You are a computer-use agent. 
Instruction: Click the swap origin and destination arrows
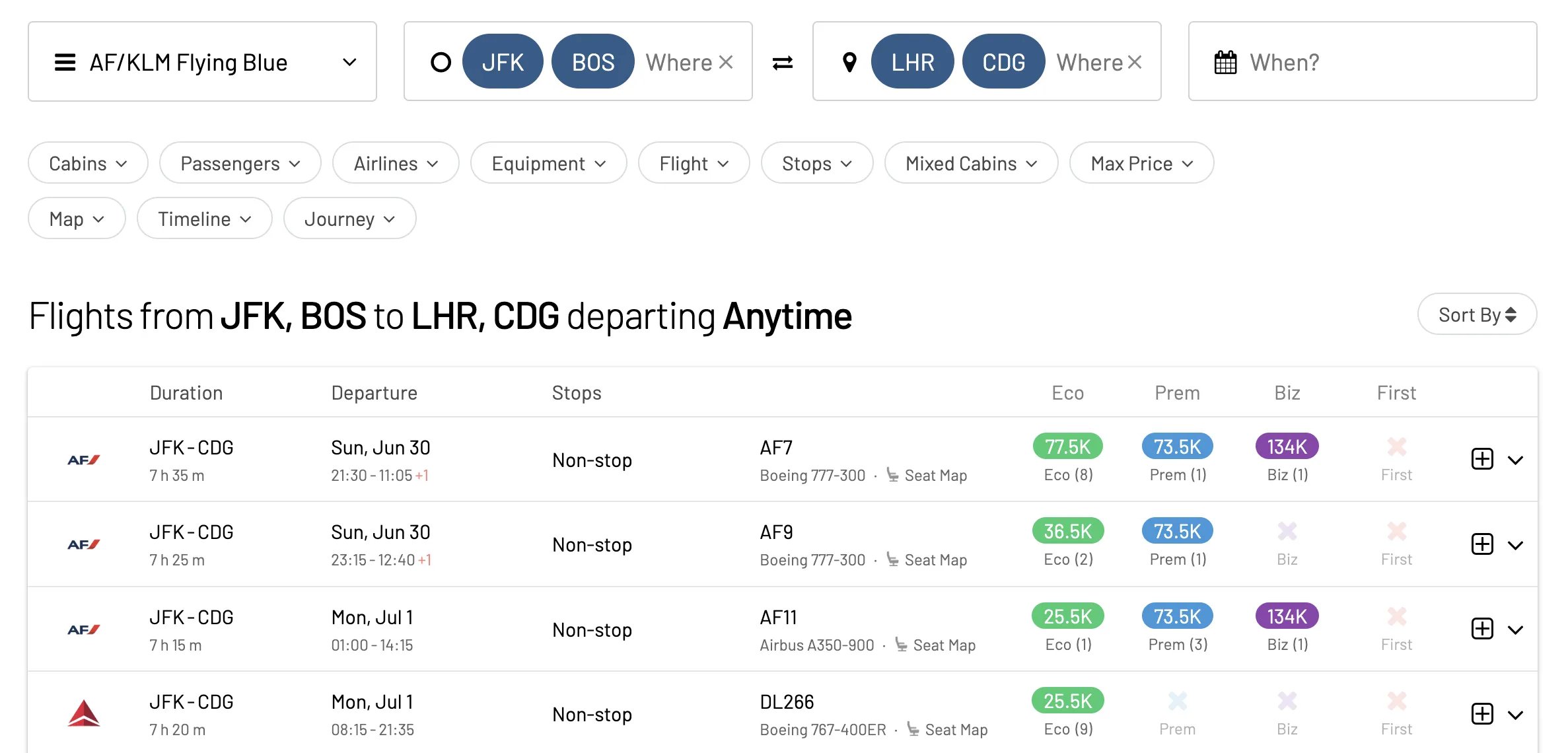[782, 63]
